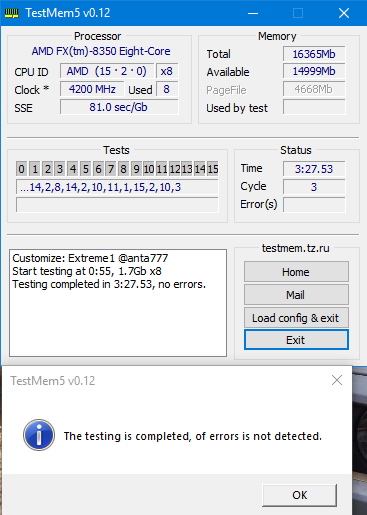Viewport: 367px width, 515px height.
Task: Click the 4200 MHz clock value
Action: pos(92,89)
